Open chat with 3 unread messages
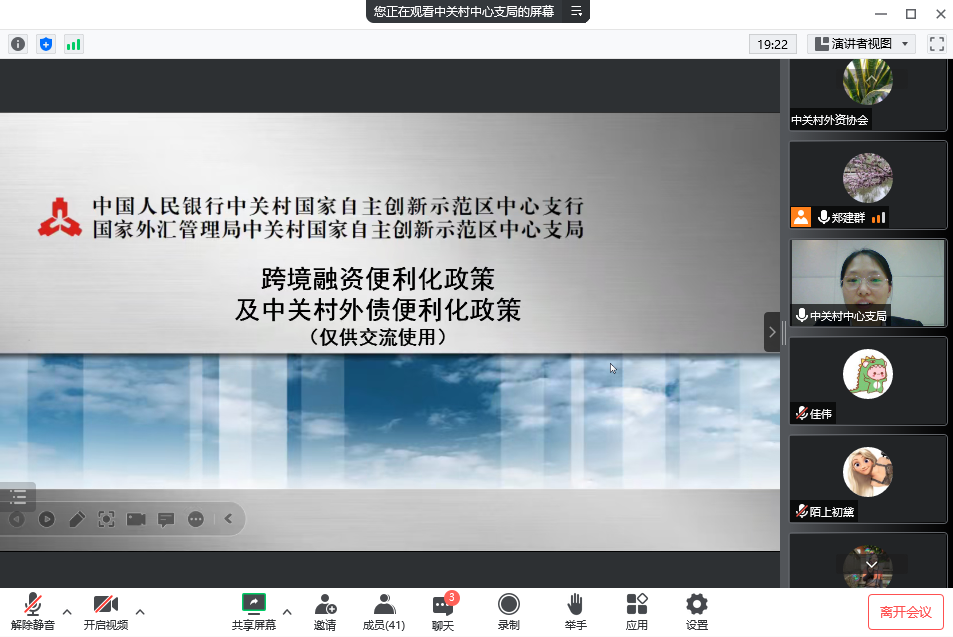953x637 pixels. [x=443, y=611]
